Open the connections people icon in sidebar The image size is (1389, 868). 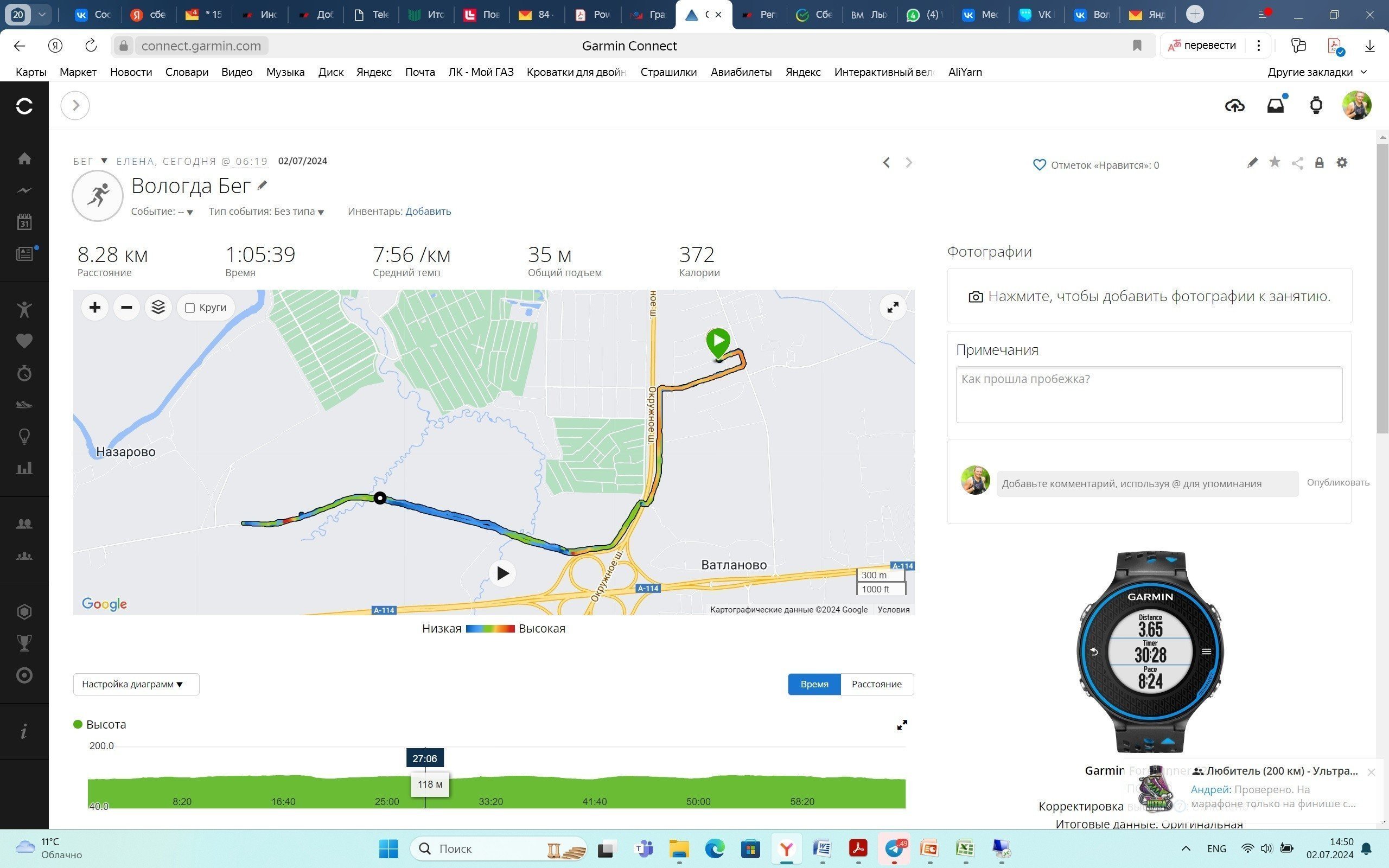(x=24, y=524)
